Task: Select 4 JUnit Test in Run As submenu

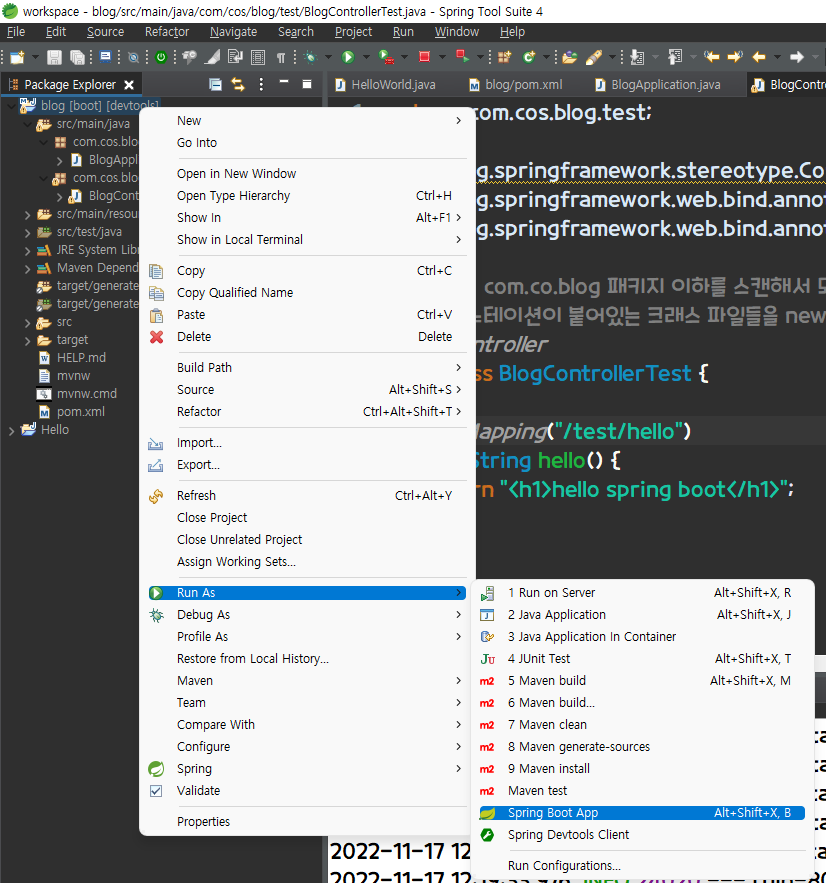Action: click(641, 659)
